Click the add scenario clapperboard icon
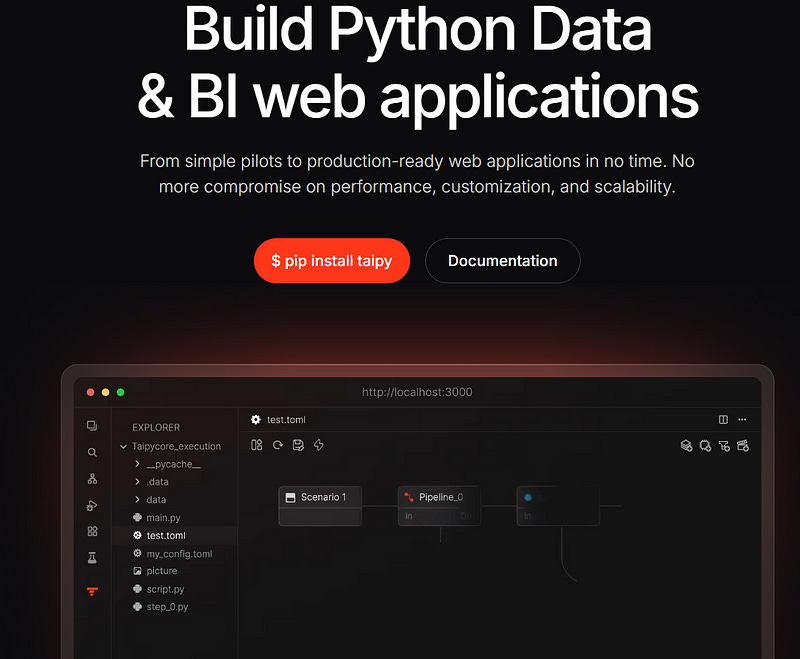The width and height of the screenshot is (800, 659). point(743,446)
